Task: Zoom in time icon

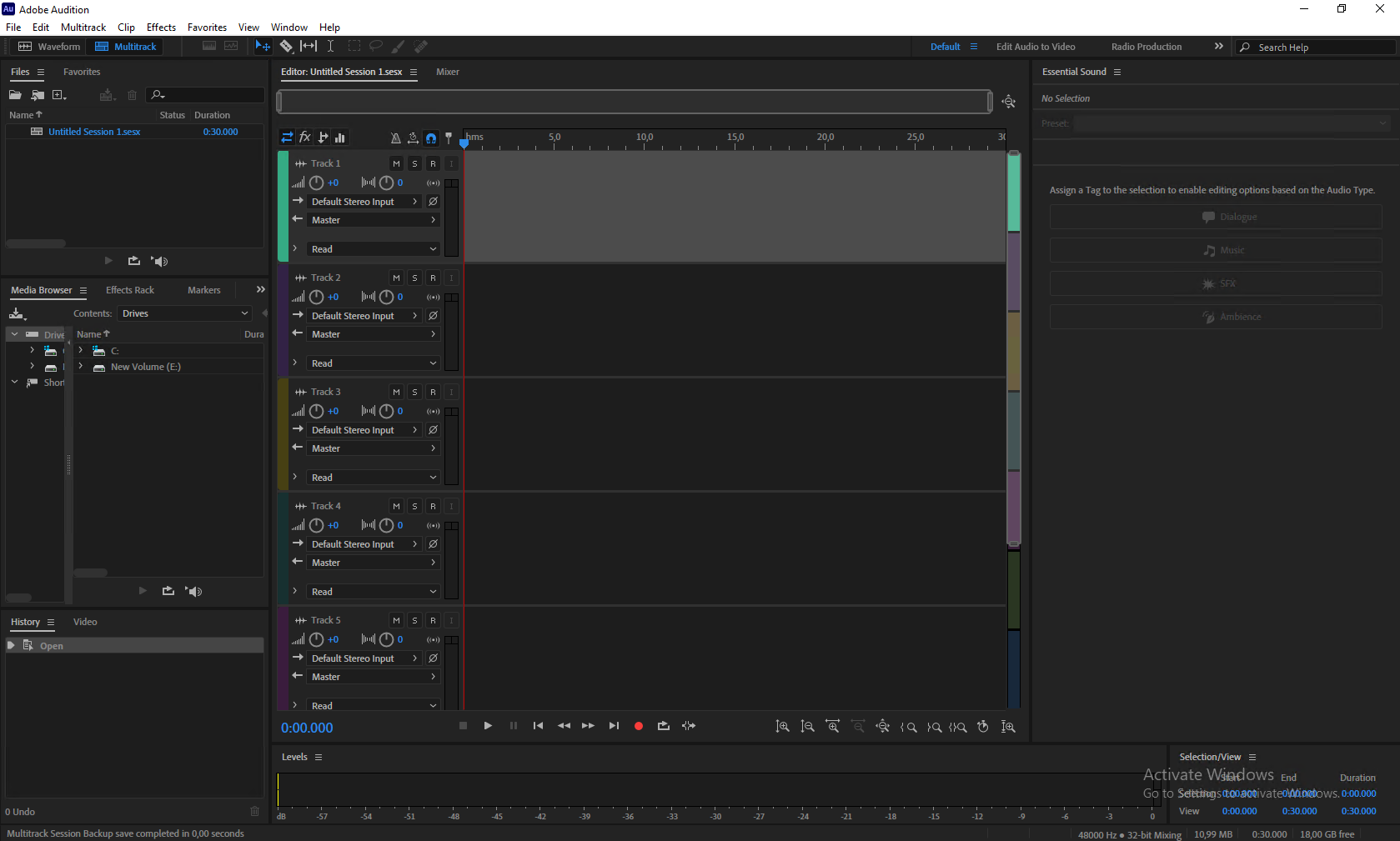Action: [832, 727]
